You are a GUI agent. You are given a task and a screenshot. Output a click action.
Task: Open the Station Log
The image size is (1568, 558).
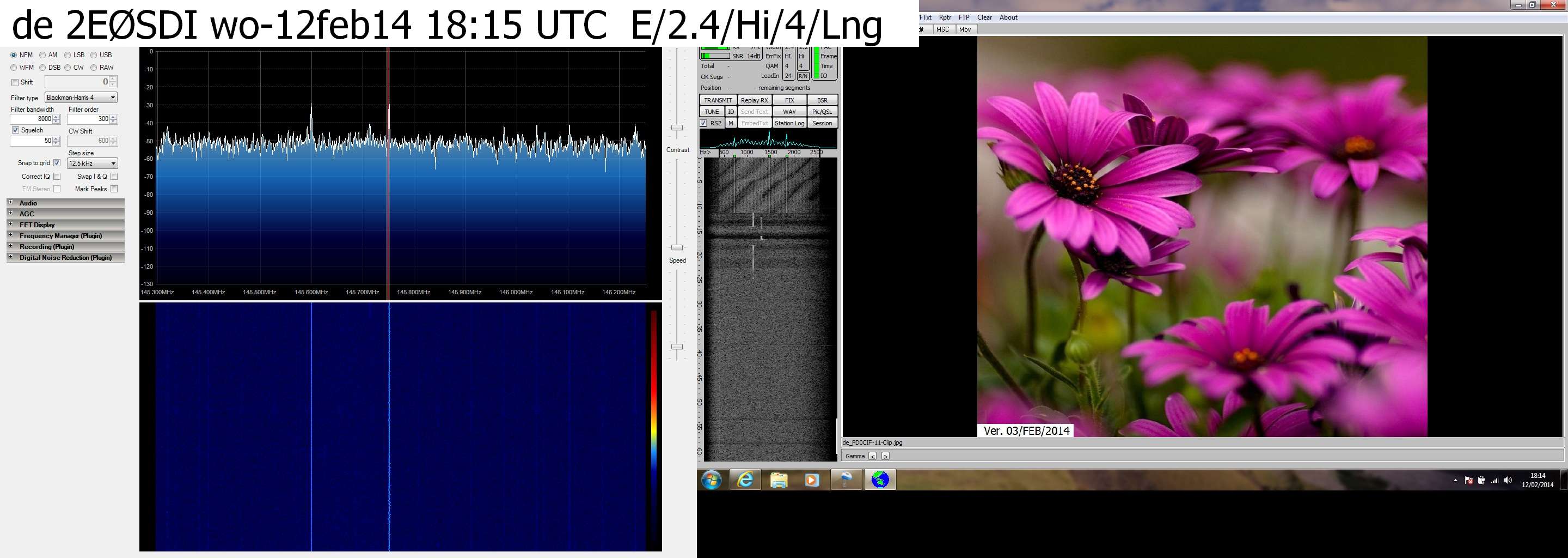coord(789,124)
